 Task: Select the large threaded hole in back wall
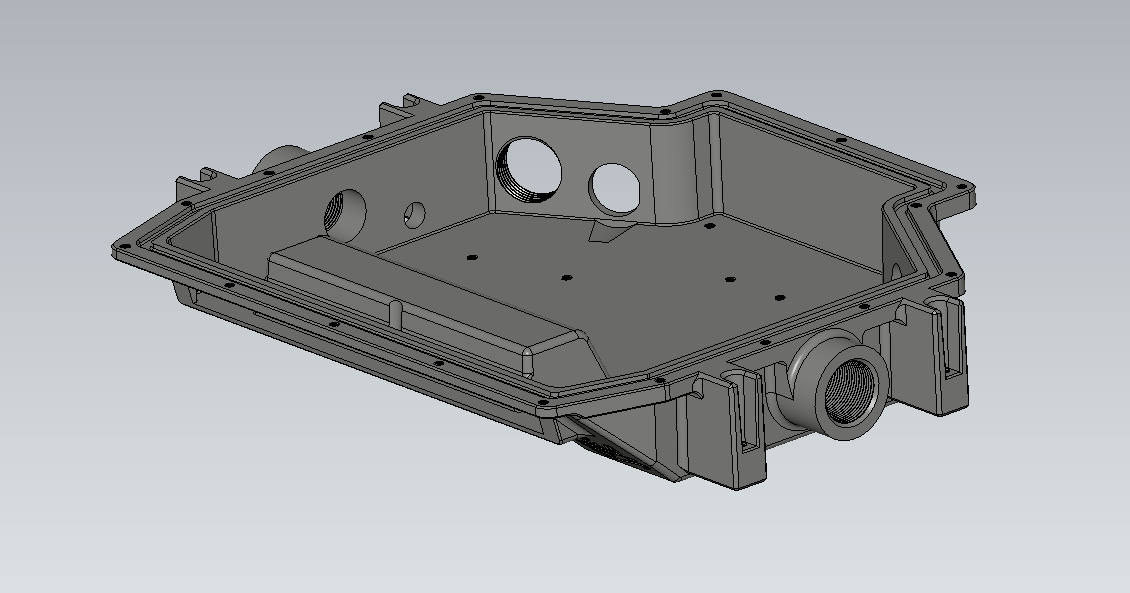[529, 170]
